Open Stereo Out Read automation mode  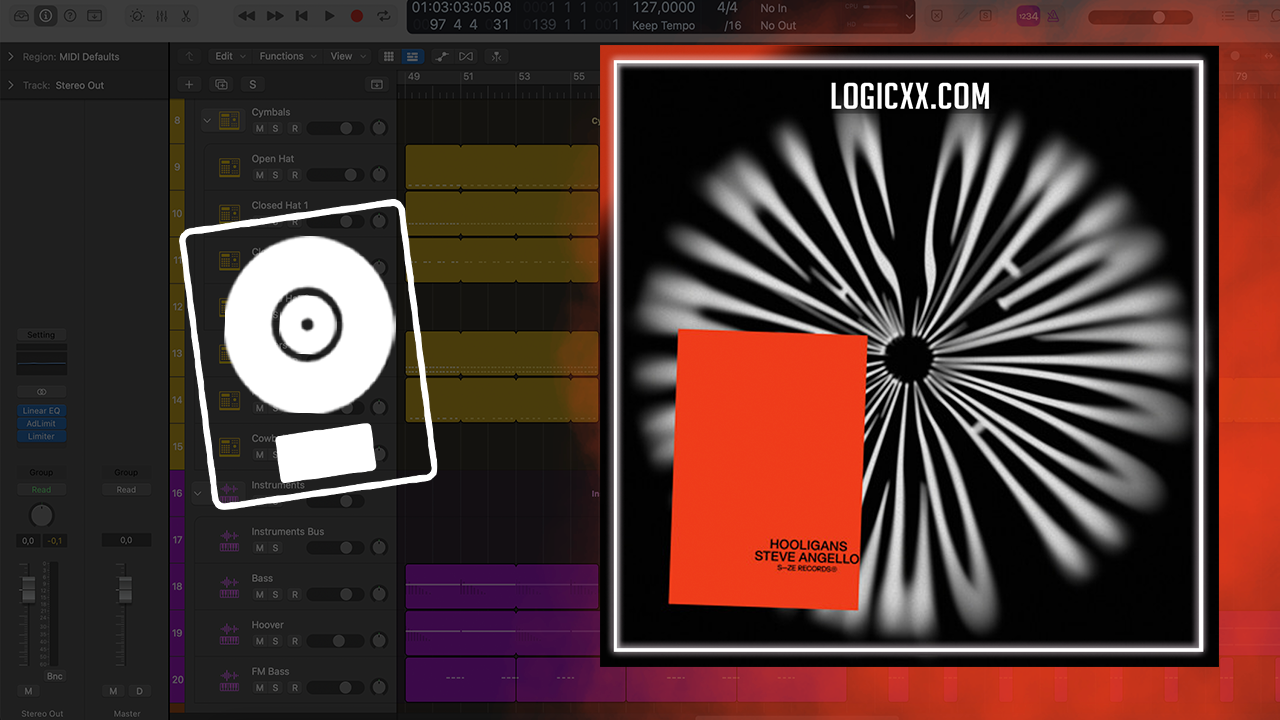(41, 490)
